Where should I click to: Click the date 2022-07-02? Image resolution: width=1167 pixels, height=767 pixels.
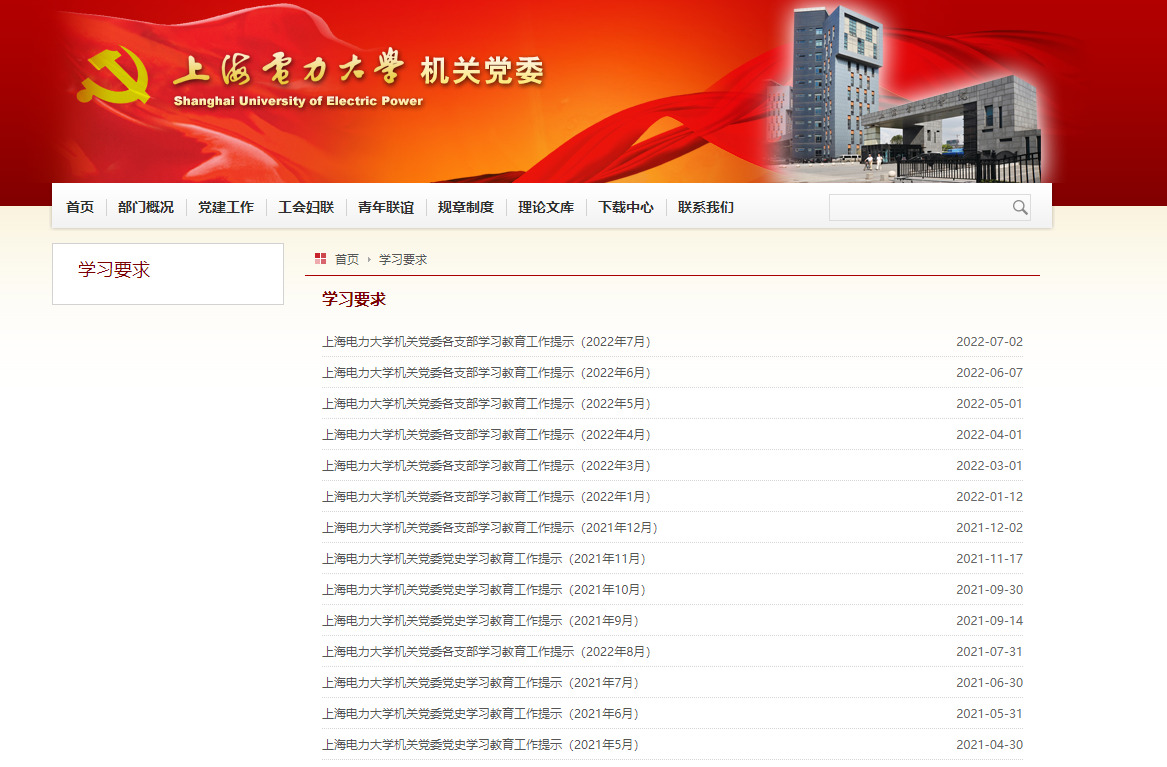click(x=989, y=341)
